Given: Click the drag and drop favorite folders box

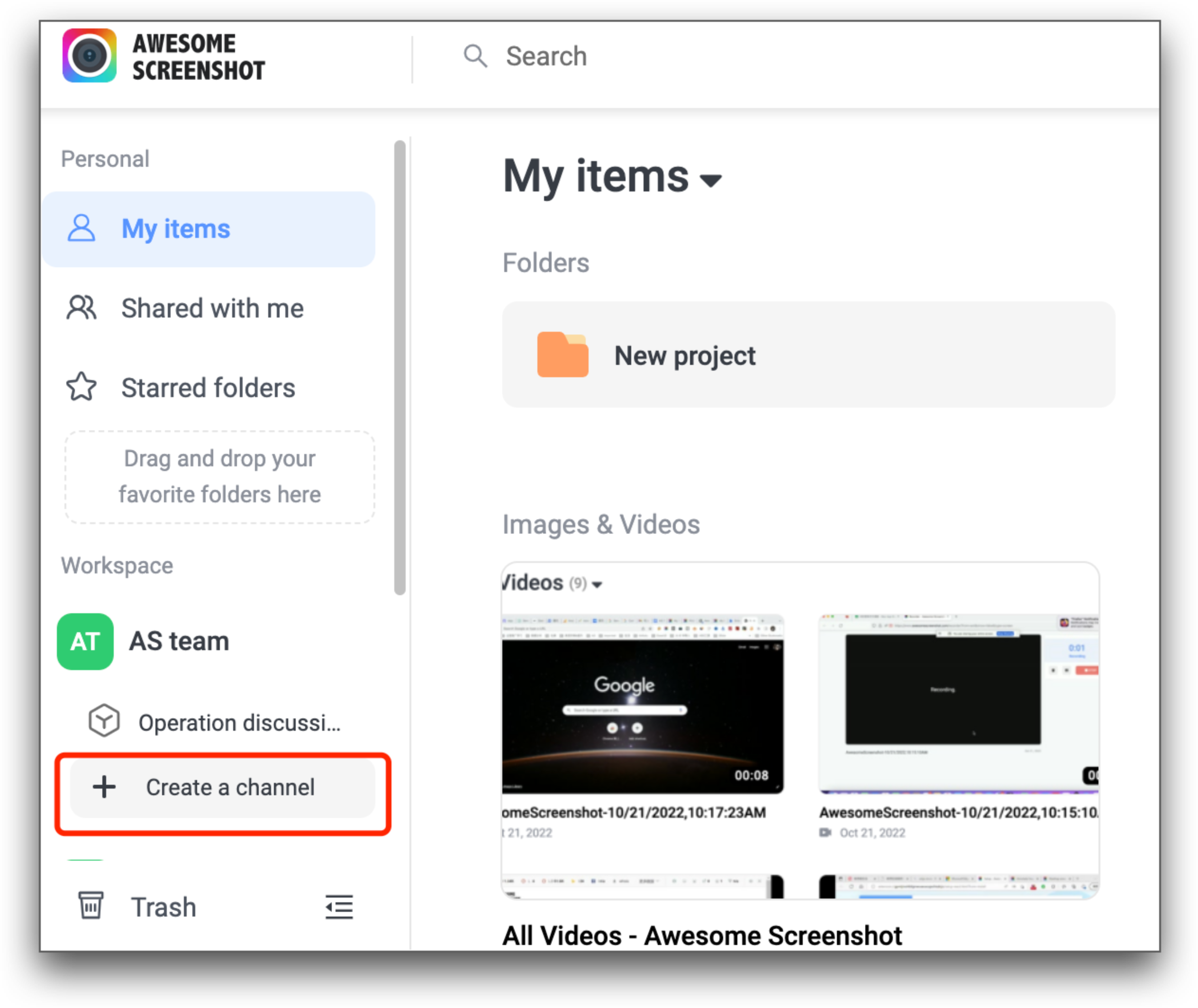Looking at the screenshot, I should 220,477.
